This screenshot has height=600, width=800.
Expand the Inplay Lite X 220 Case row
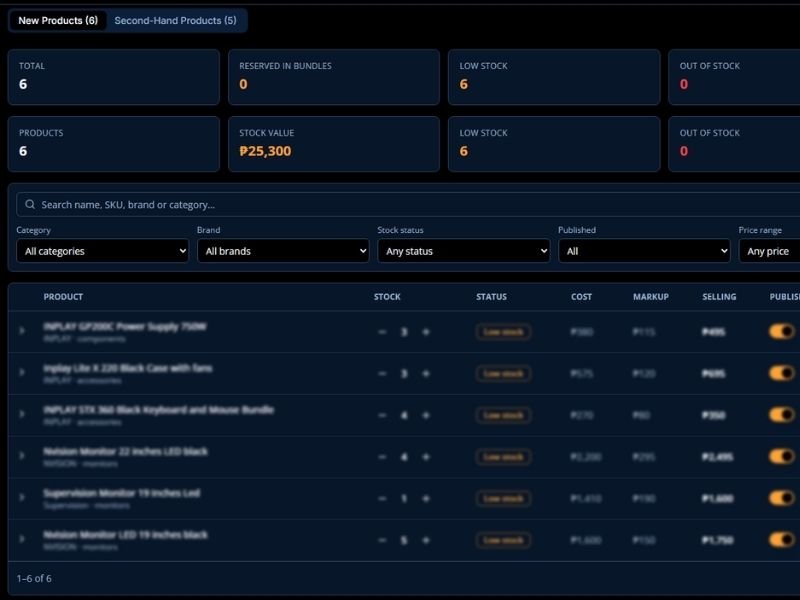click(x=22, y=372)
